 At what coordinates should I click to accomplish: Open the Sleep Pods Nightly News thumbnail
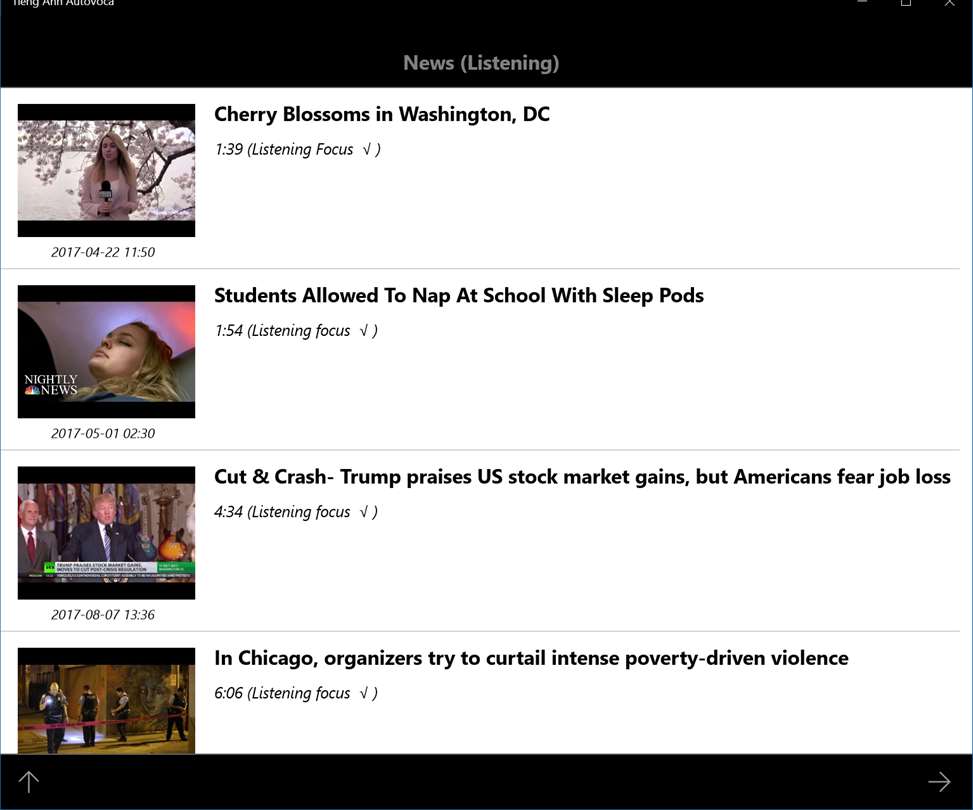(106, 351)
